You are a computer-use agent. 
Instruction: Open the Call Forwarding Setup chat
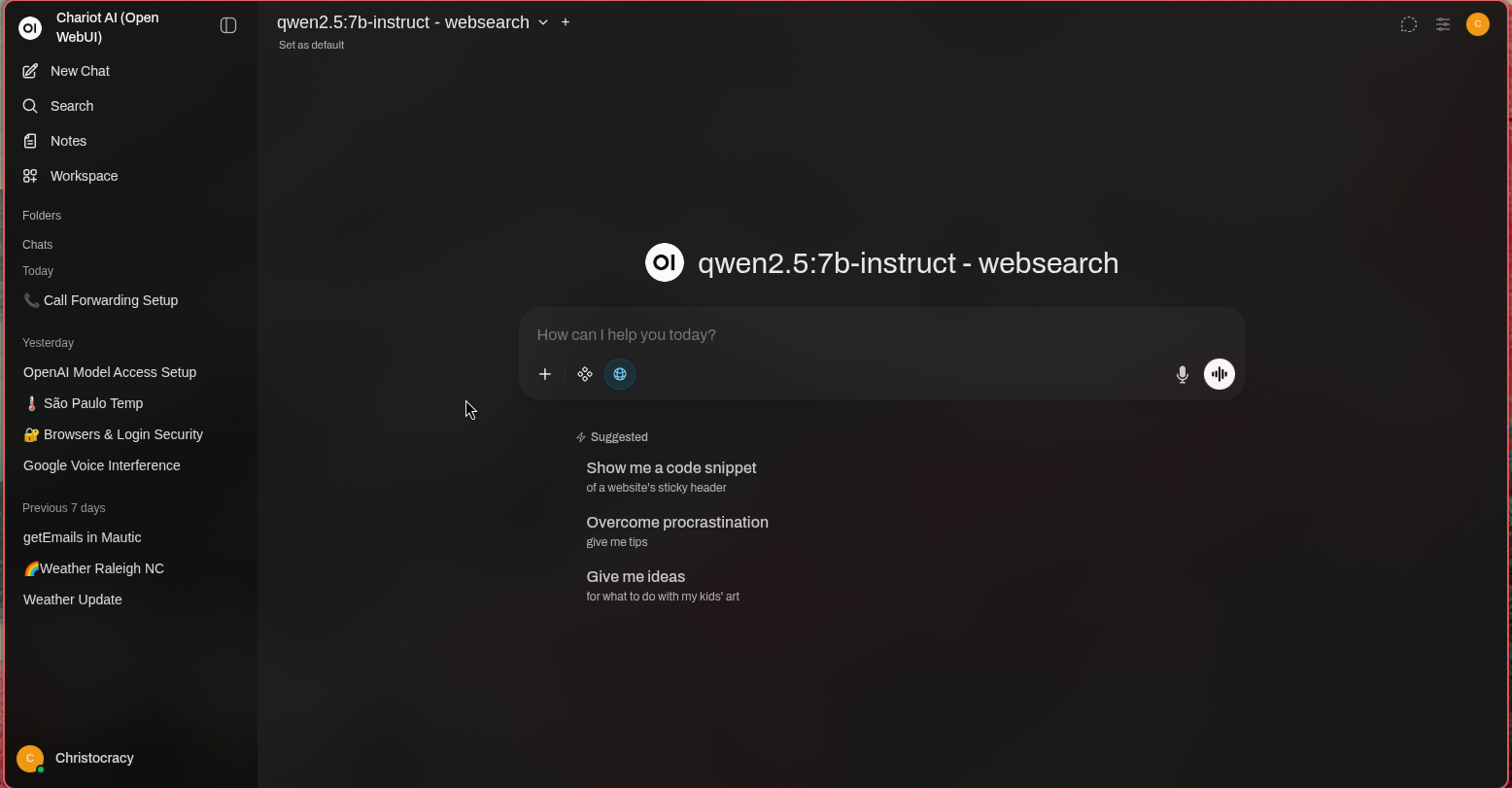(110, 300)
